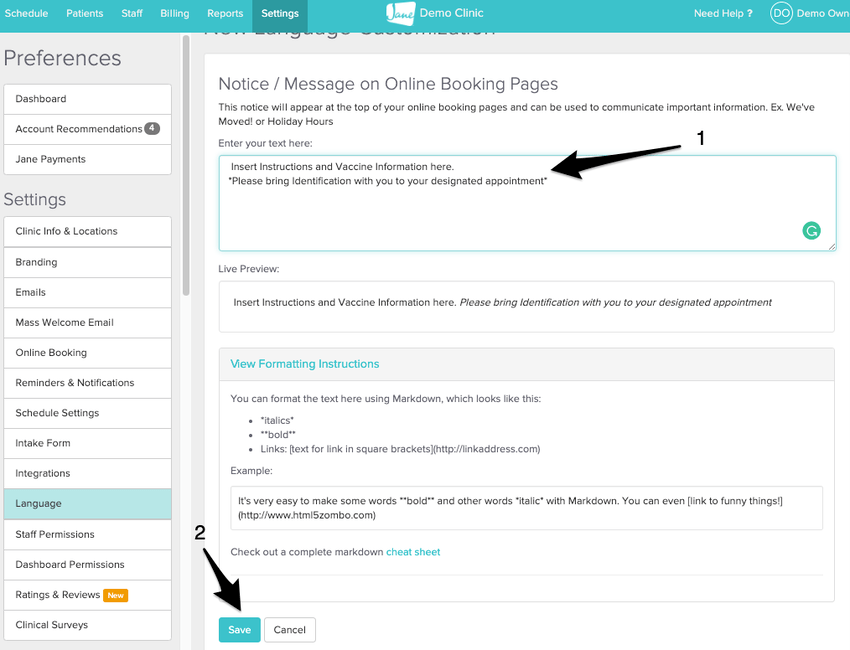This screenshot has height=650, width=850.
Task: Click the Markdown example text box
Action: 526,508
